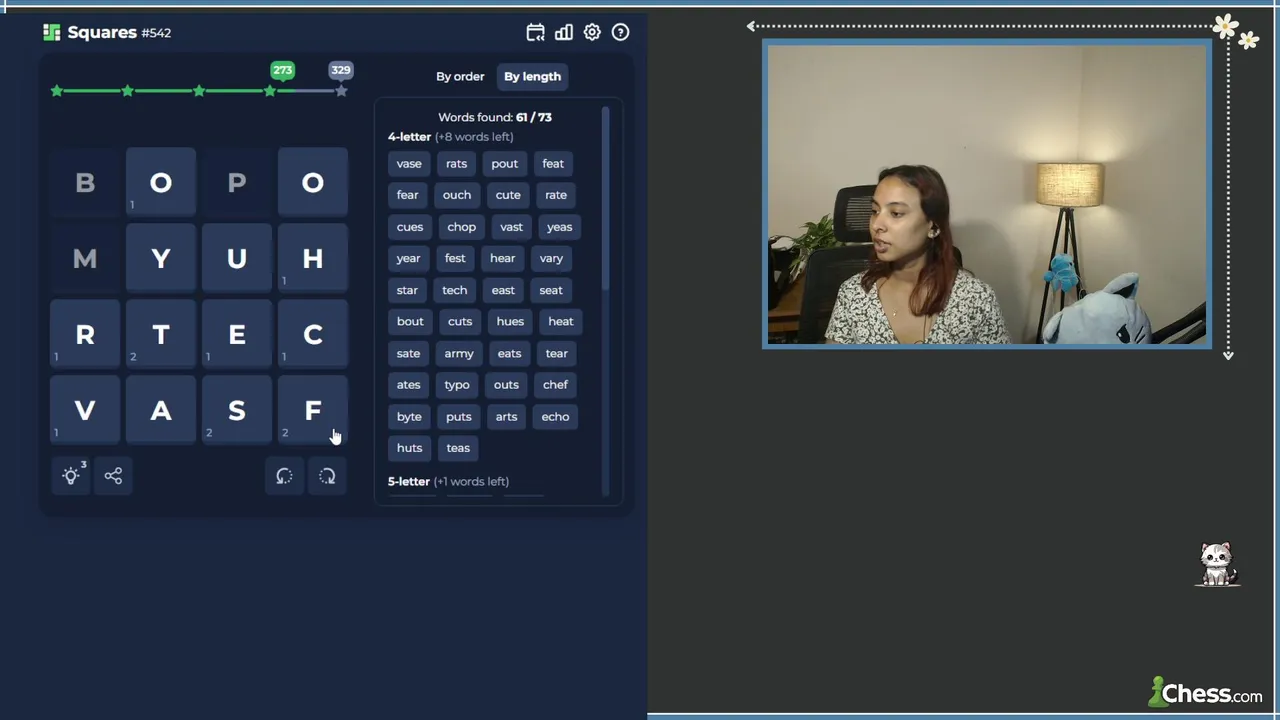
Task: Select the dimmed letter tile B
Action: [x=85, y=183]
